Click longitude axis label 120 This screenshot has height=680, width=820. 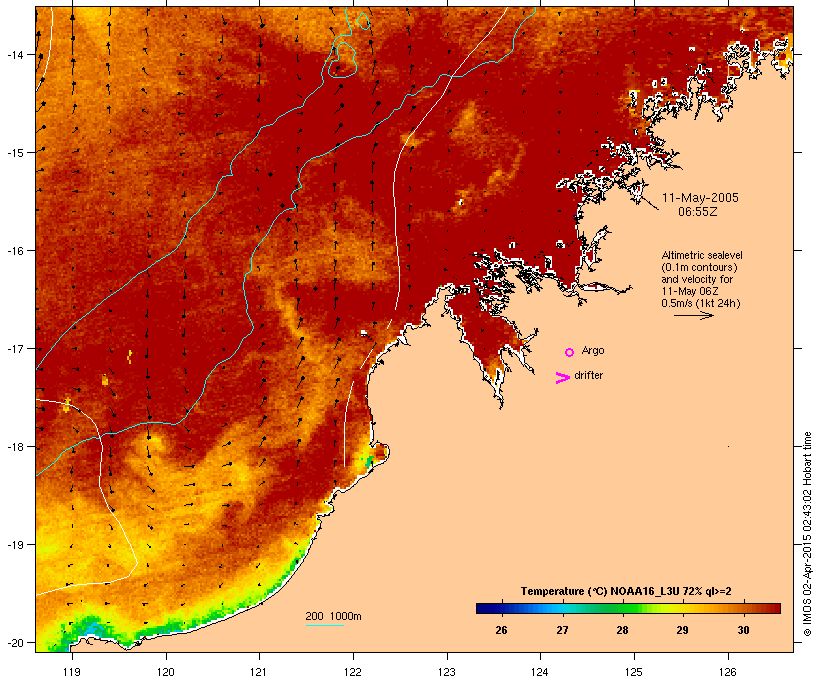166,672
